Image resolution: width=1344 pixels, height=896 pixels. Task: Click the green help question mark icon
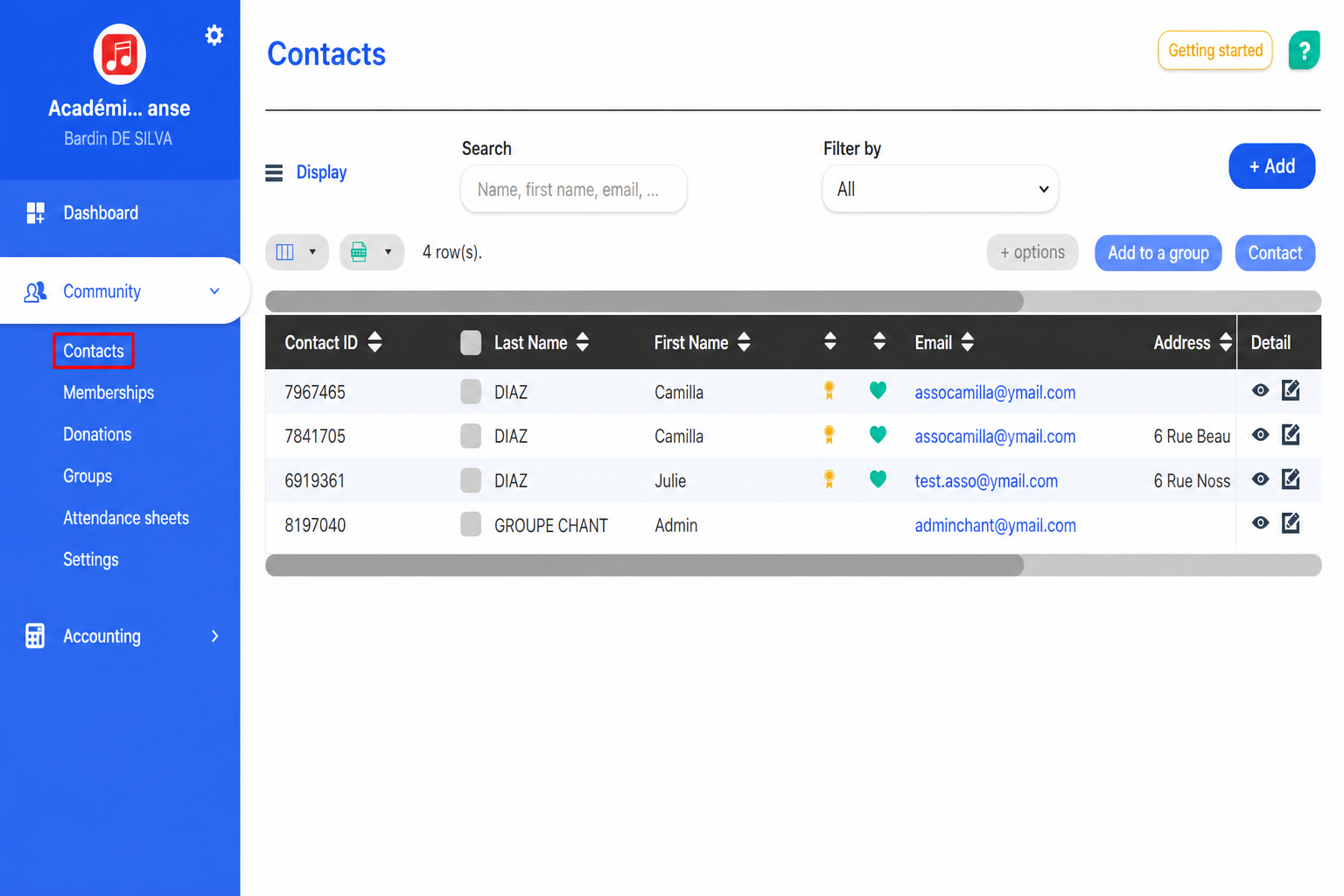point(1304,51)
